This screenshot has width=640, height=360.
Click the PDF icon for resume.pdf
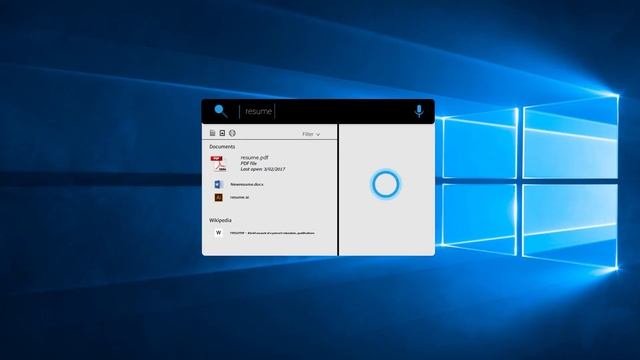point(219,163)
